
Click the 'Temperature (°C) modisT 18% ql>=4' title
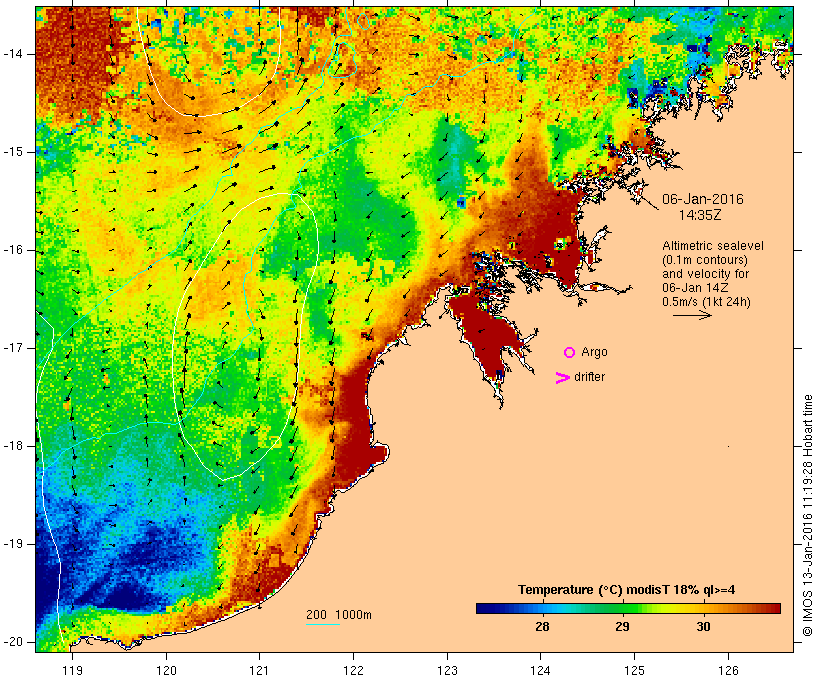point(626,590)
